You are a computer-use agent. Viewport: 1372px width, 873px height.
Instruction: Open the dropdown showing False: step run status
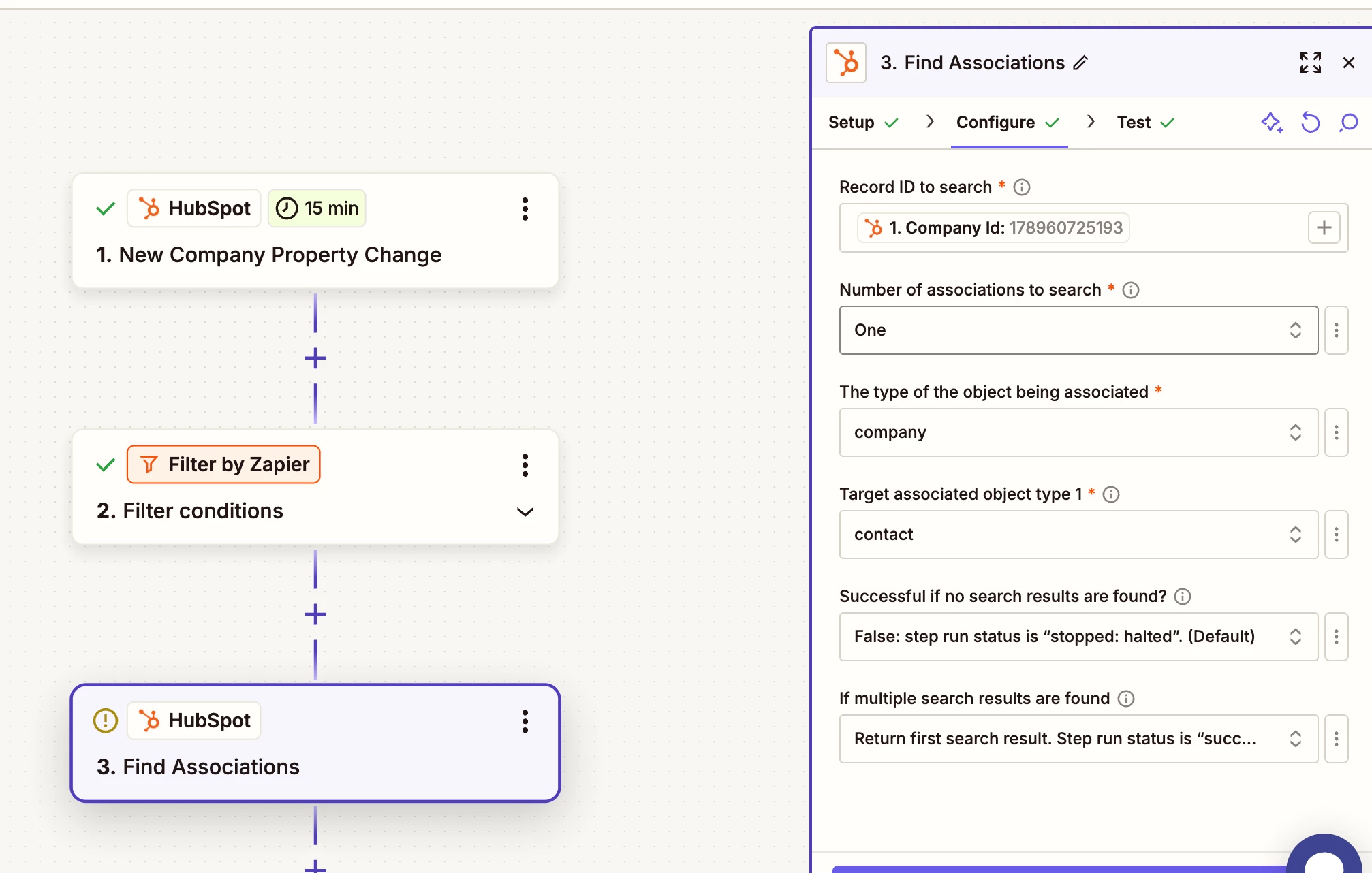tap(1078, 637)
